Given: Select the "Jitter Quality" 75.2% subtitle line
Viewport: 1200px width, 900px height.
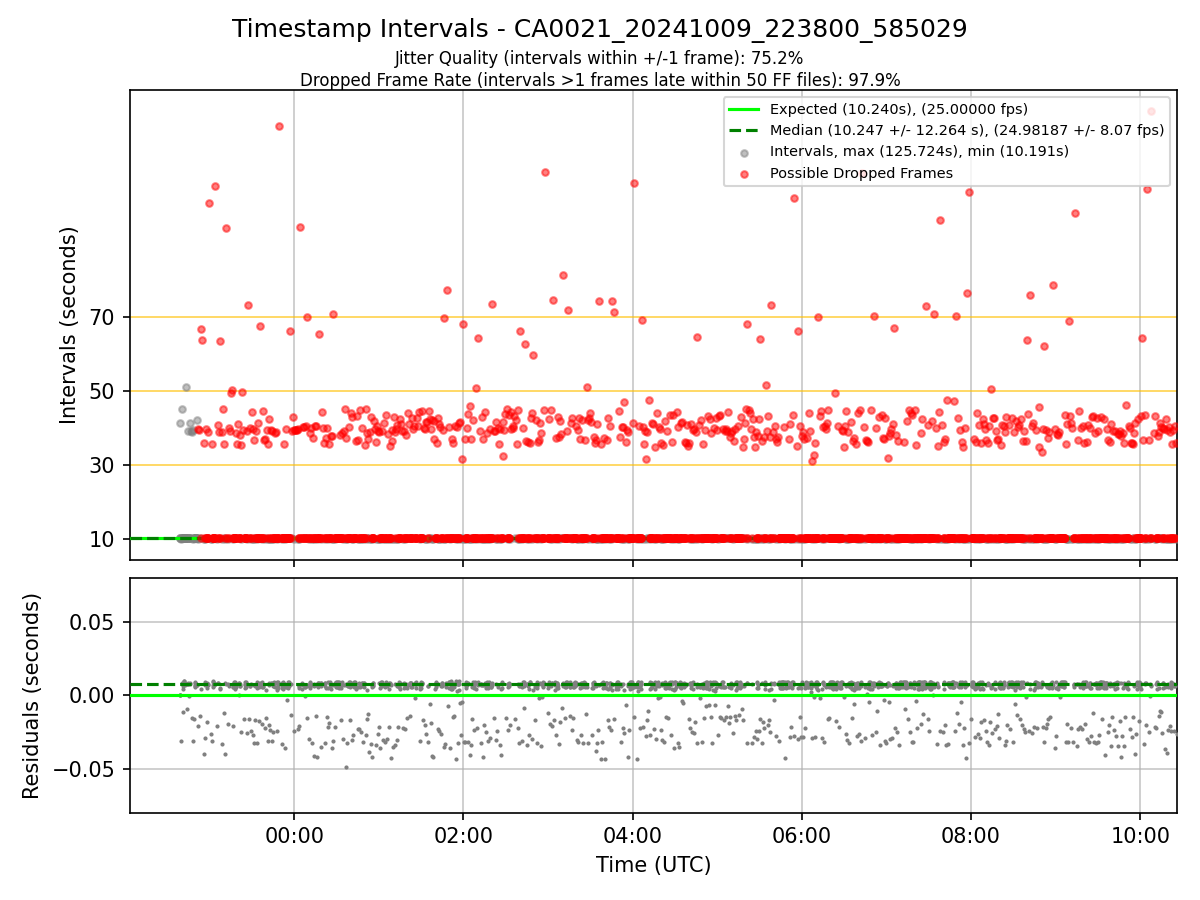Looking at the screenshot, I should 599,59.
